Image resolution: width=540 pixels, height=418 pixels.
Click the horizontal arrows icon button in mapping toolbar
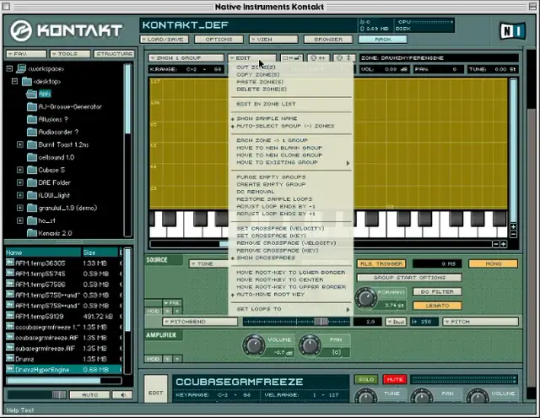pyautogui.click(x=318, y=58)
